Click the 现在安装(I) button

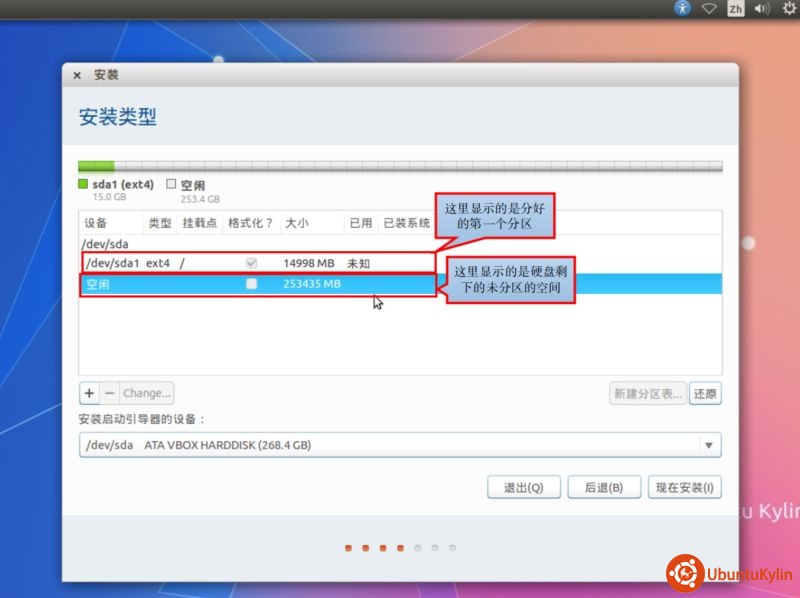point(684,487)
